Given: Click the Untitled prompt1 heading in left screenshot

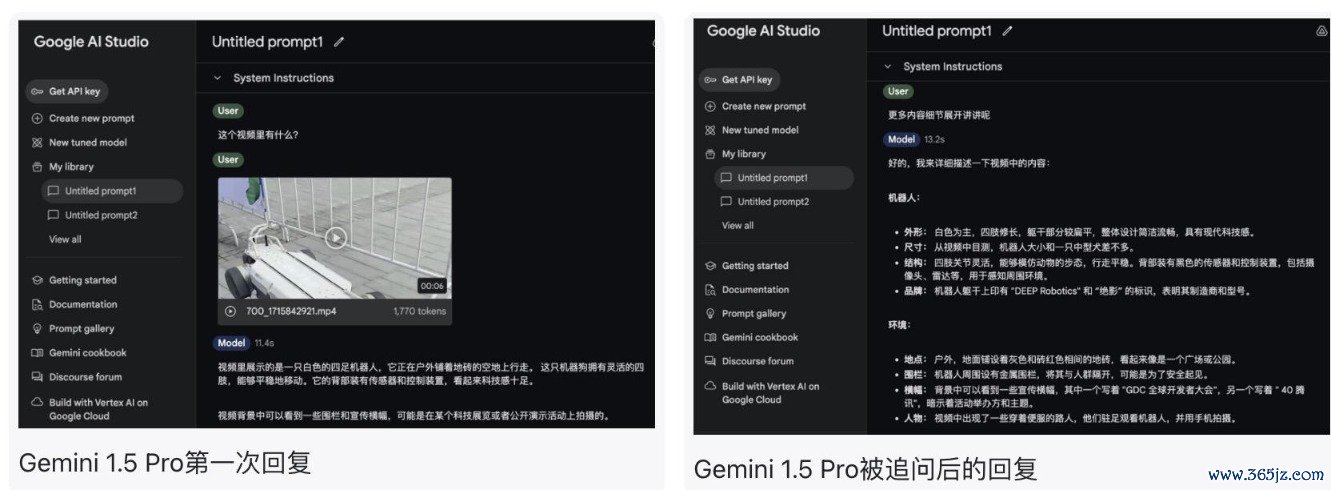Looking at the screenshot, I should (269, 42).
